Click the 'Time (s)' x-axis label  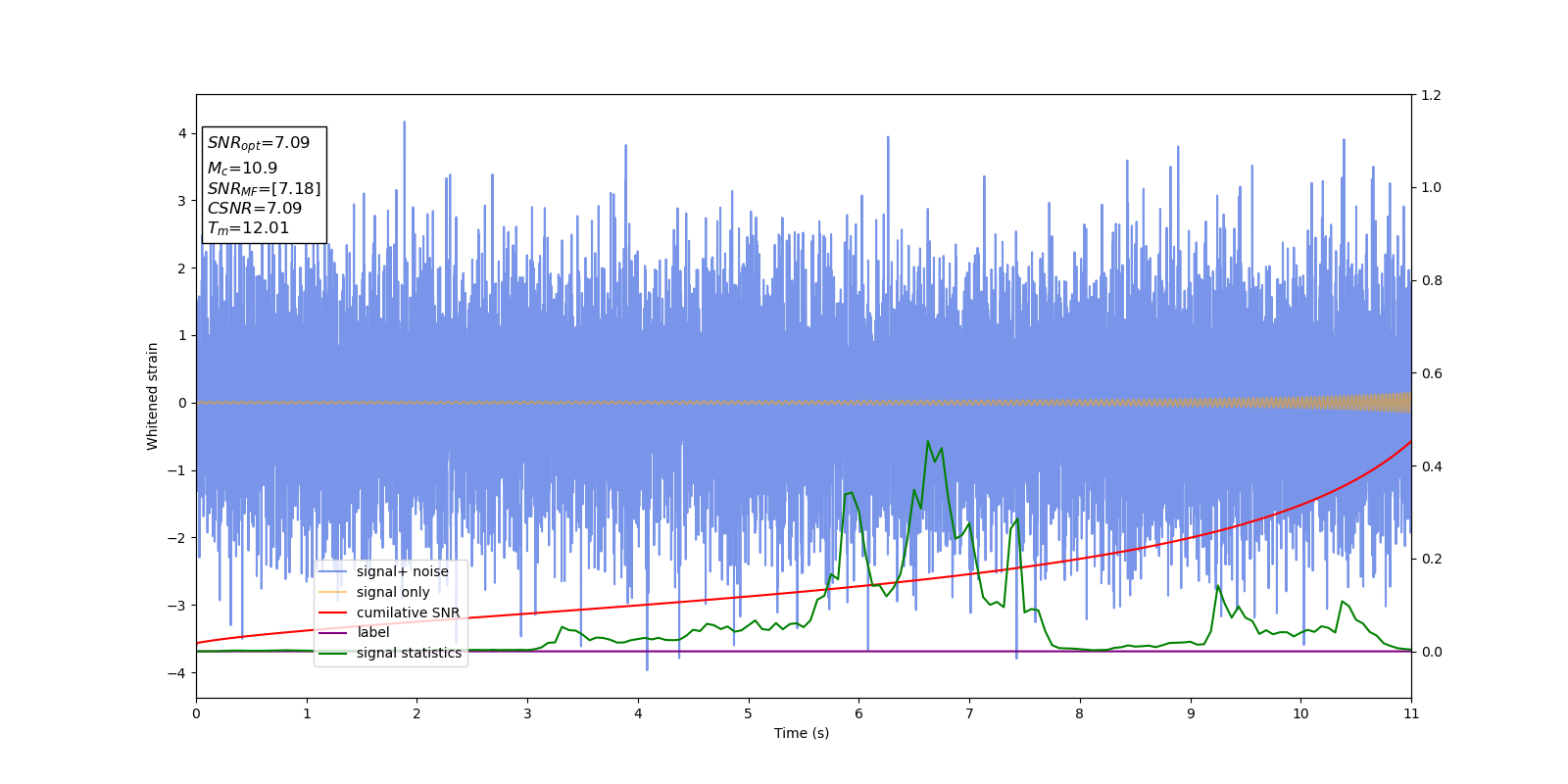coord(802,733)
